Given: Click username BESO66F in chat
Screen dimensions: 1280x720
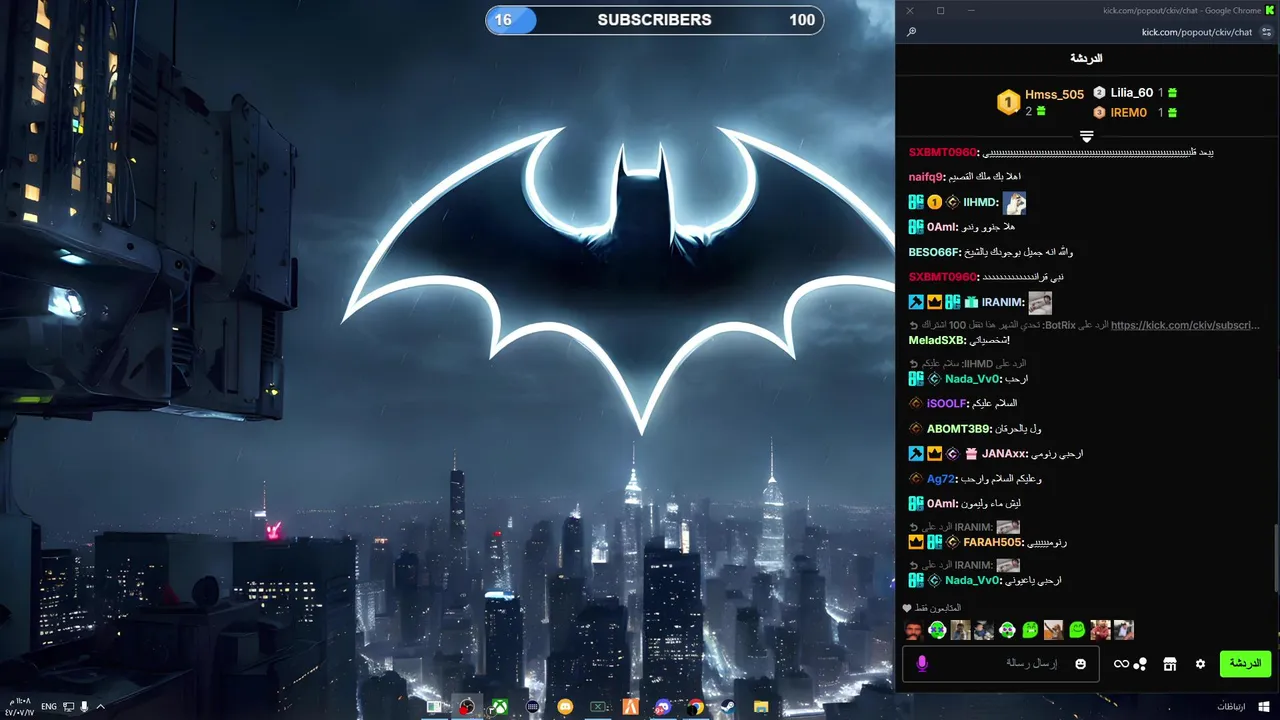Looking at the screenshot, I should (934, 252).
